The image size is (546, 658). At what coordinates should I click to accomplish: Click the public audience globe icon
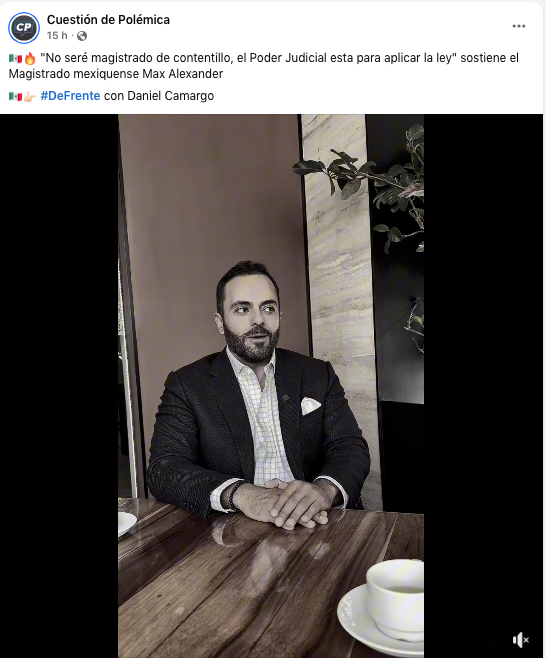click(x=82, y=36)
